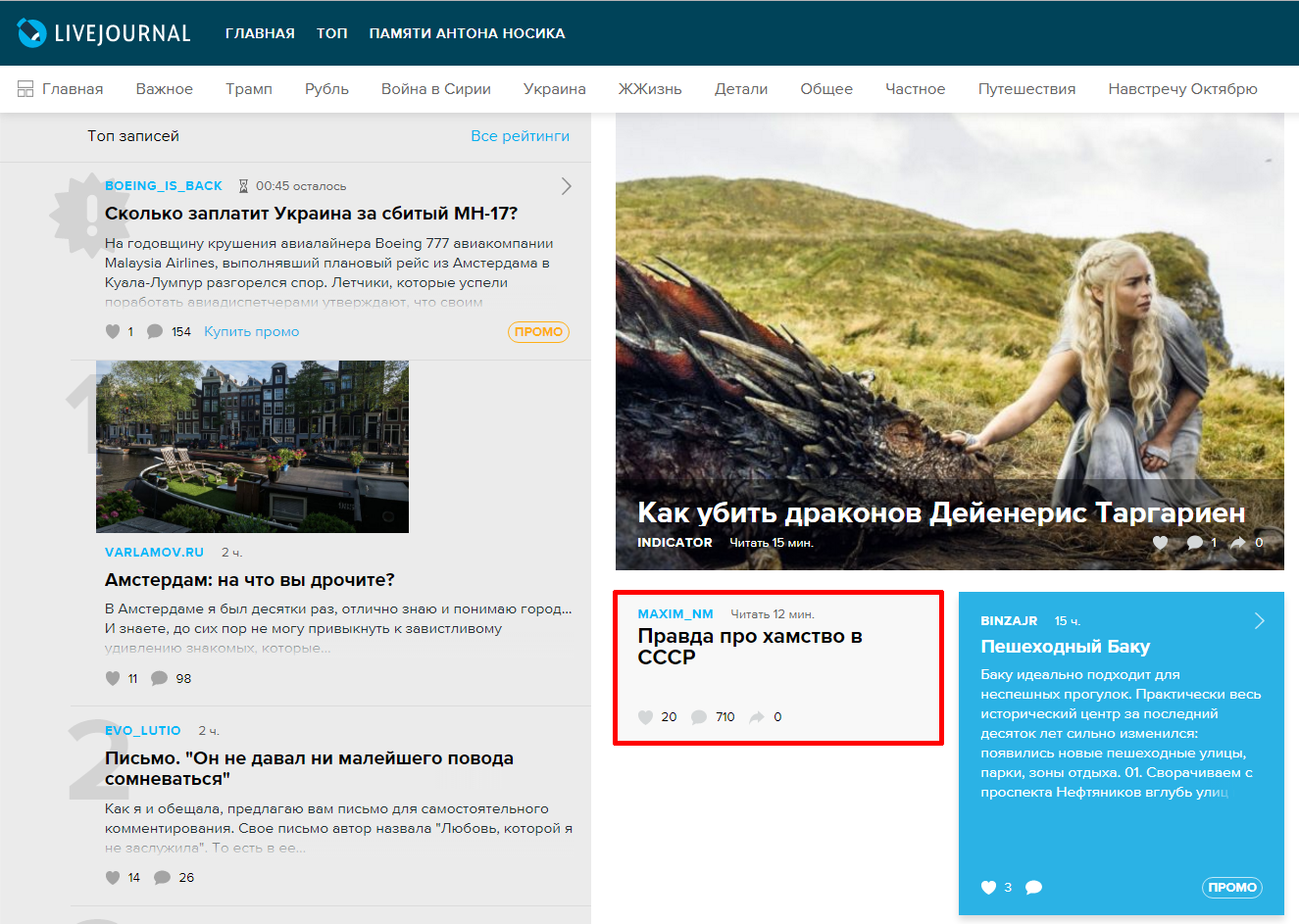Like the Письмо post via heart icon
This screenshot has height=924, width=1299.
113,878
